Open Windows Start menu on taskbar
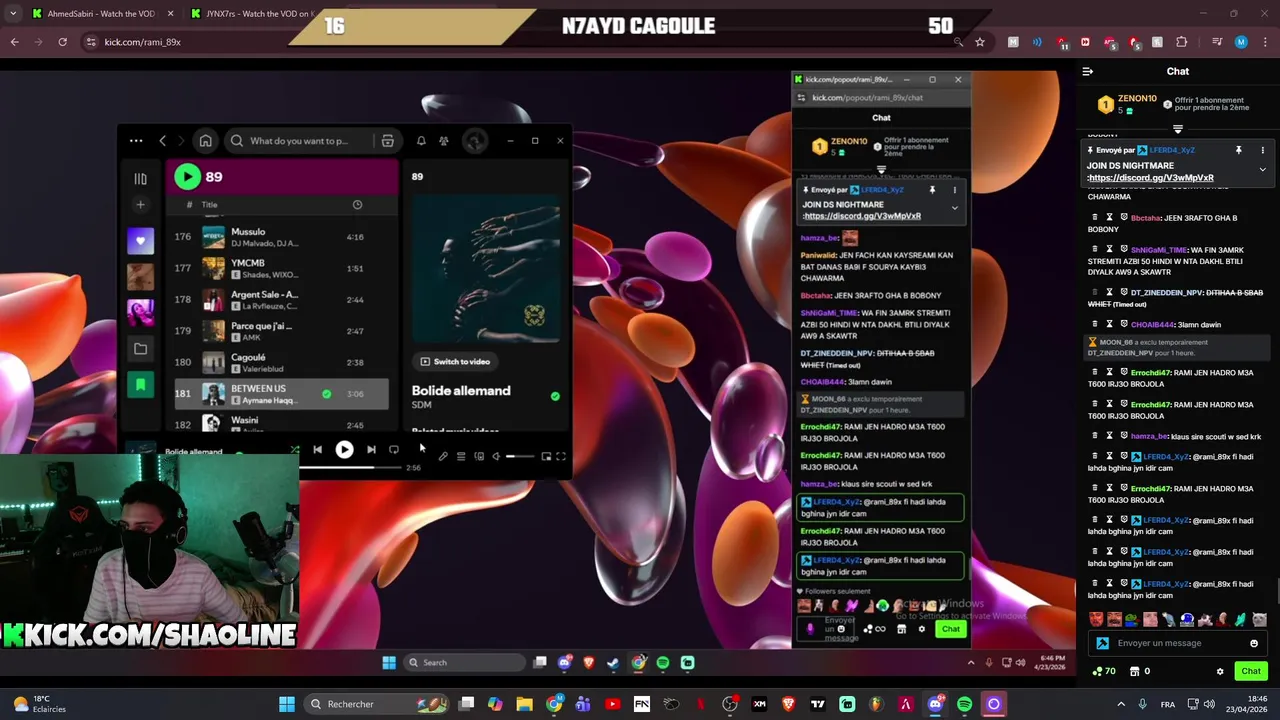The image size is (1280, 720). tap(287, 704)
